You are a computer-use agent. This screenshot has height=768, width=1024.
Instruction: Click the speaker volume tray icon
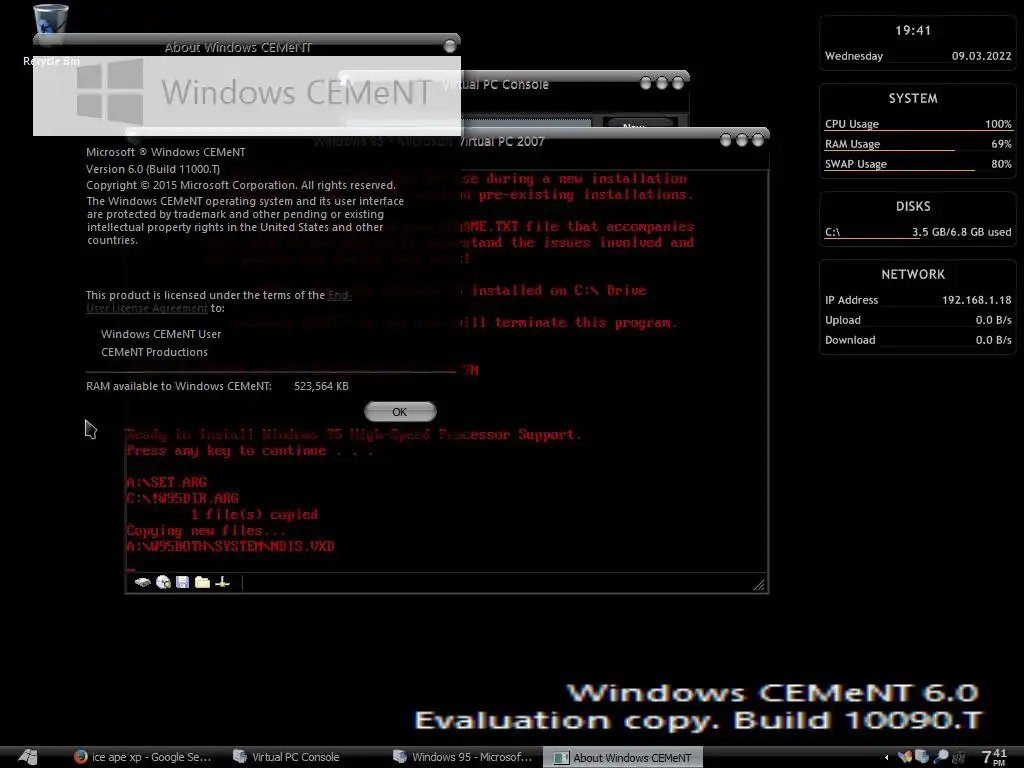(958, 758)
